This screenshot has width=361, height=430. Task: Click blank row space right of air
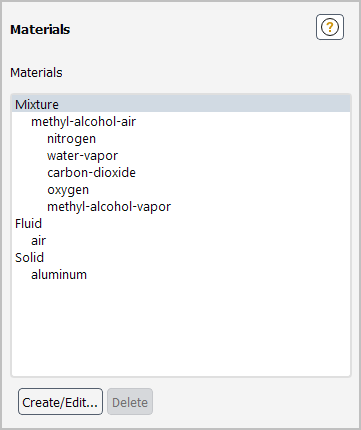[x=198, y=241]
